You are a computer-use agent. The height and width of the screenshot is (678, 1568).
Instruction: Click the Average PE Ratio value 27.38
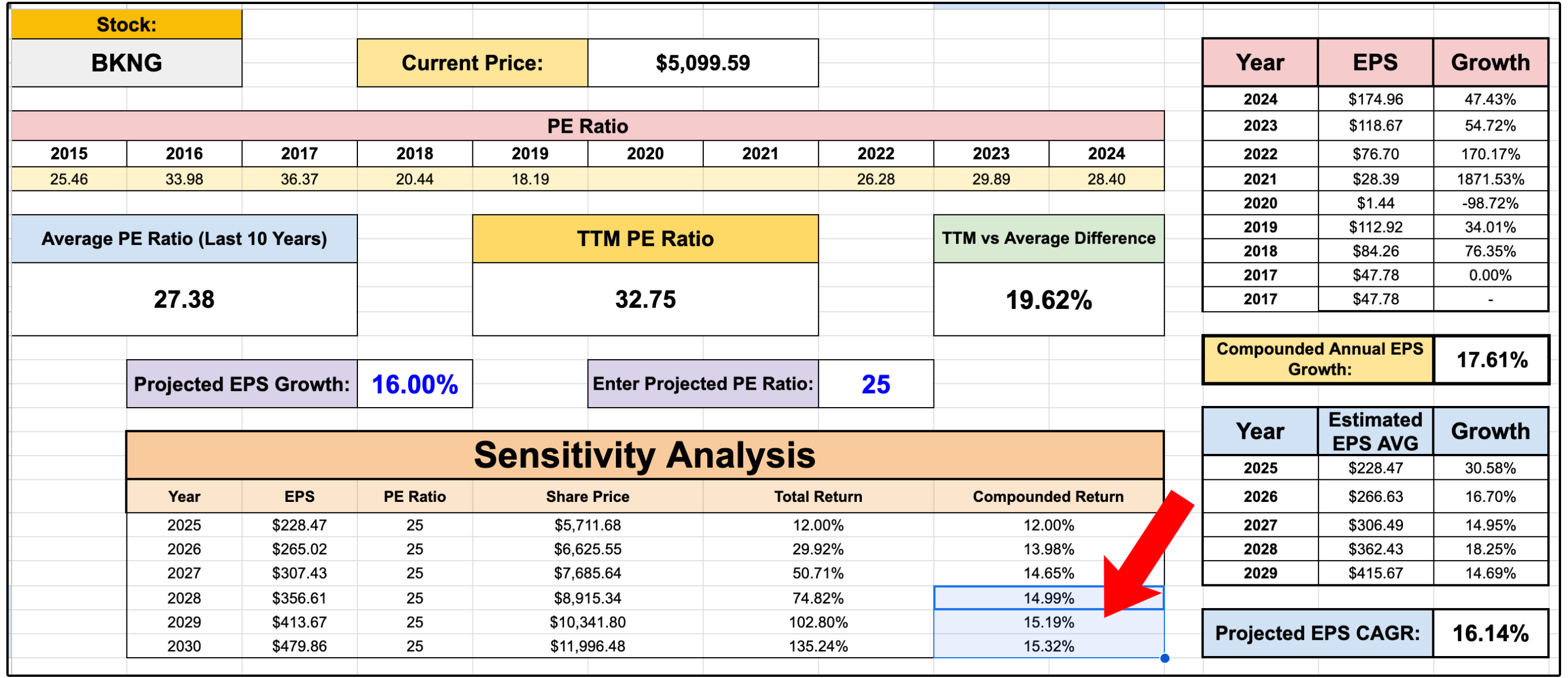[x=184, y=299]
